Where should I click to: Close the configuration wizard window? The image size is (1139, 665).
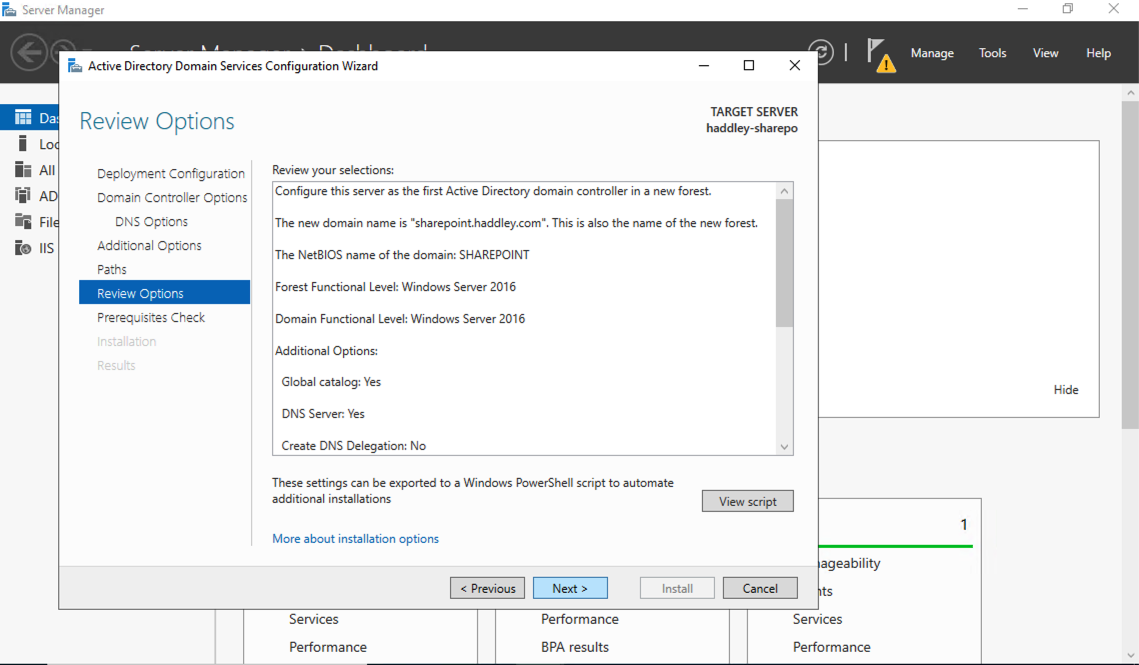(x=795, y=65)
